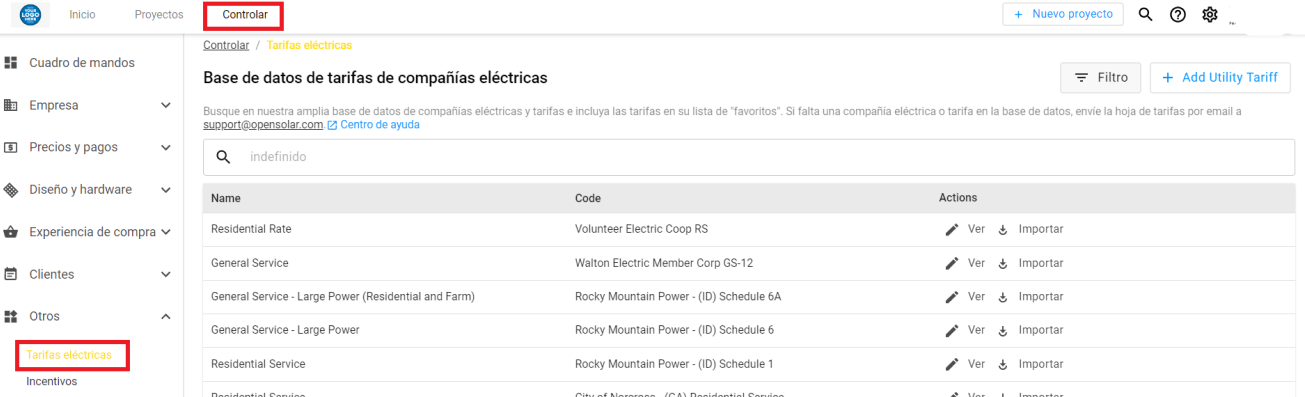1305x397 pixels.
Task: Click the tariff search input field
Action: point(749,157)
